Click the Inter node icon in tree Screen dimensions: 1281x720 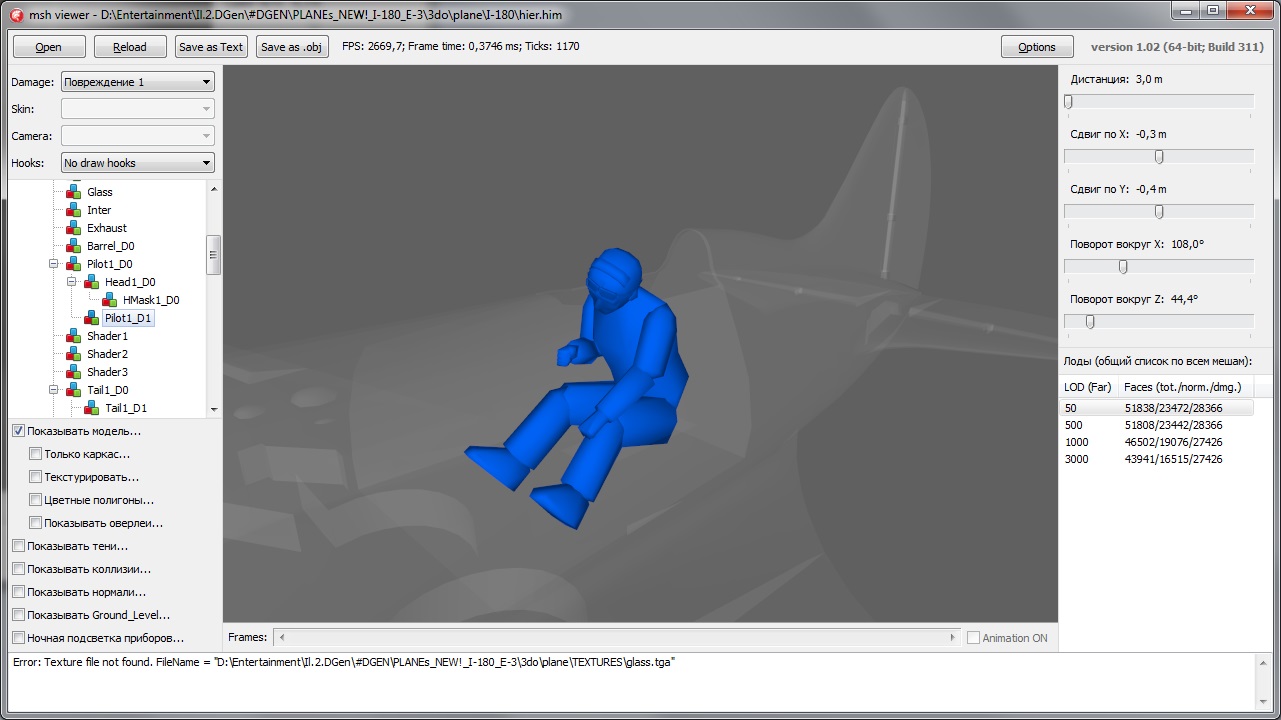pos(73,210)
